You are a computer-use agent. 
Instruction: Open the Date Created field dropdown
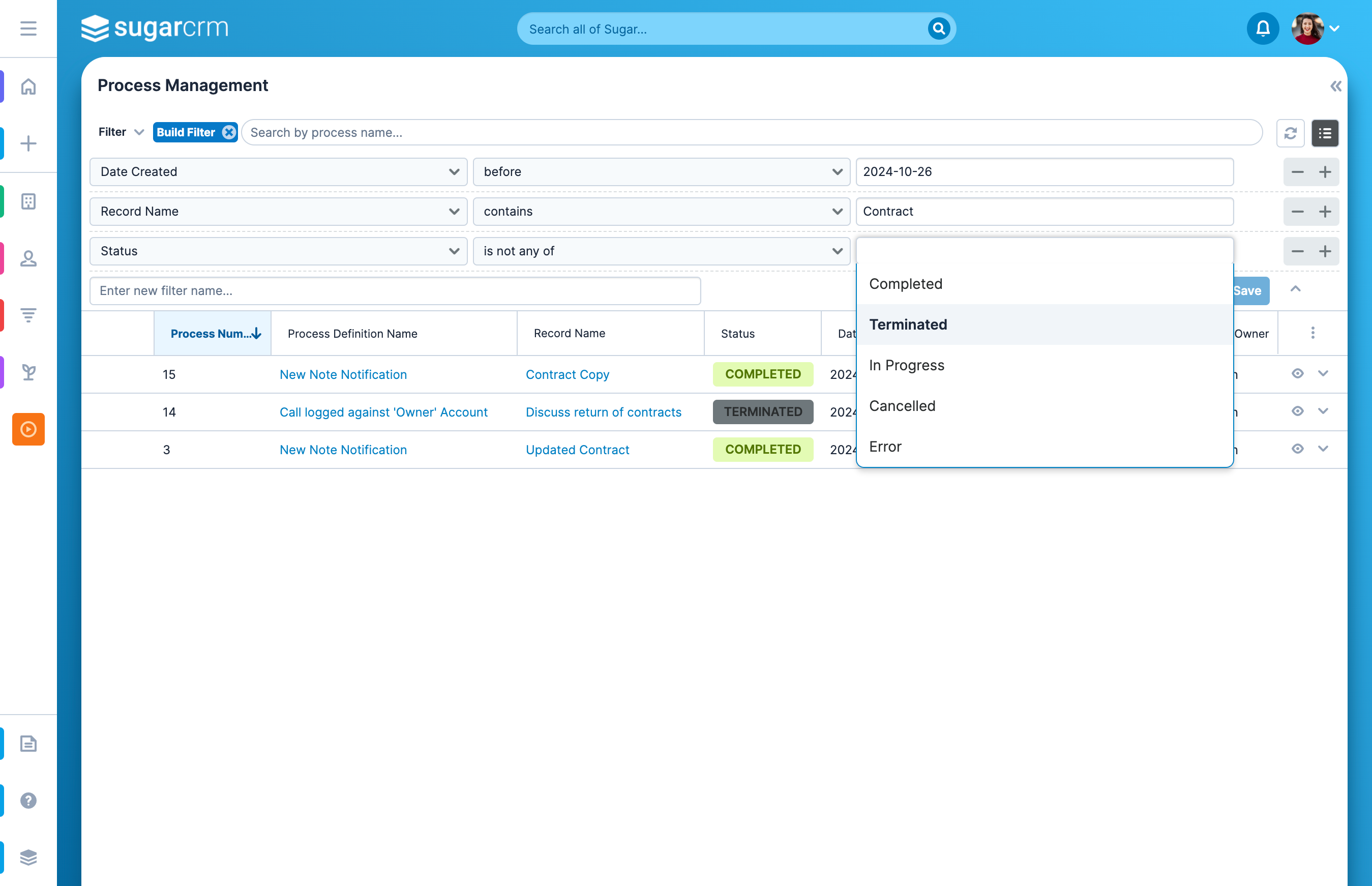pos(279,172)
